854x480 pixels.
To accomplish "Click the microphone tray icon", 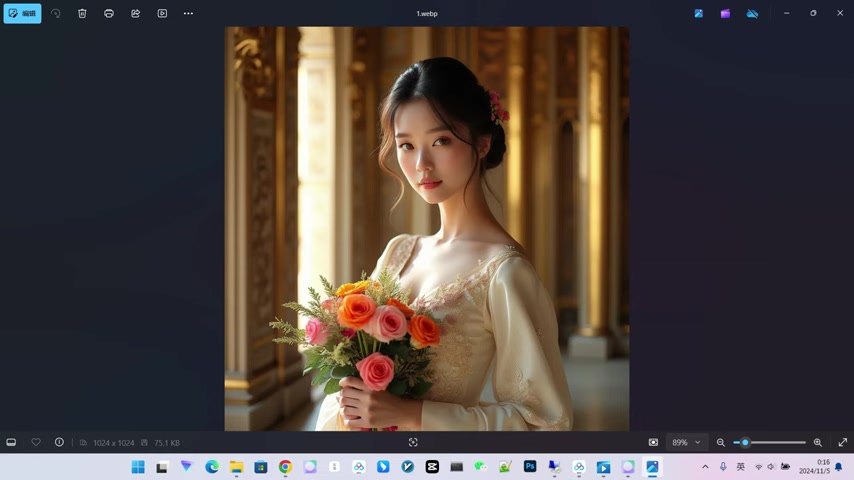I will (723, 467).
